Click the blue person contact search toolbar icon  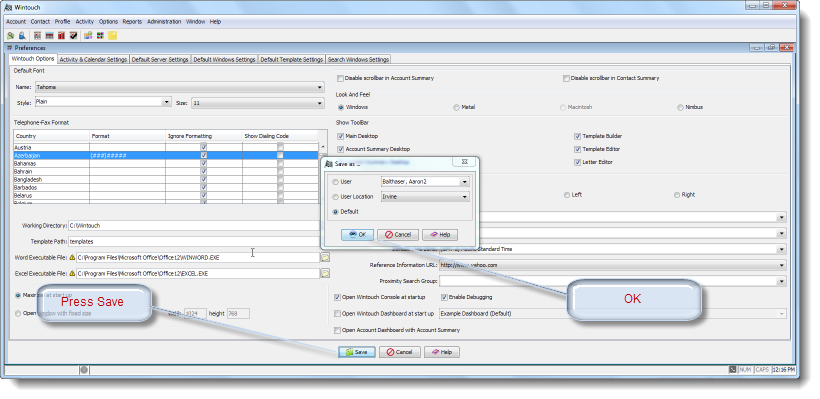[22, 36]
